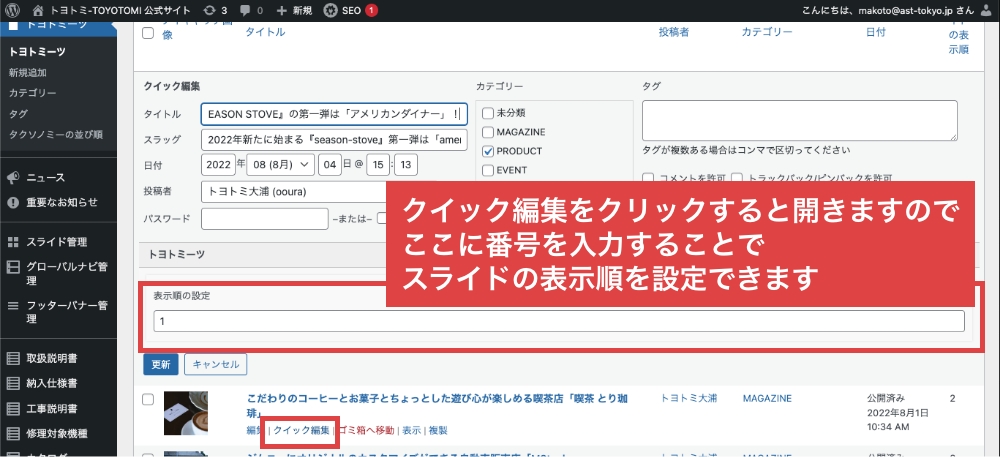Open the month dropdown showing 08 (8月)
Image resolution: width=1000 pixels, height=457 pixels.
[281, 164]
